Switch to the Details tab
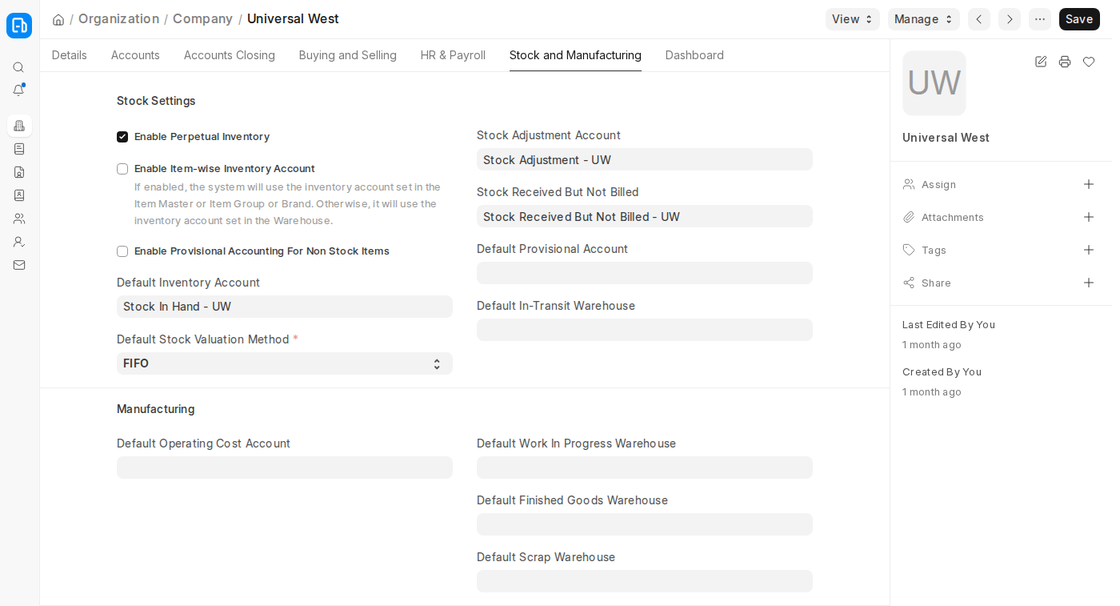This screenshot has width=1120, height=606. click(x=69, y=55)
